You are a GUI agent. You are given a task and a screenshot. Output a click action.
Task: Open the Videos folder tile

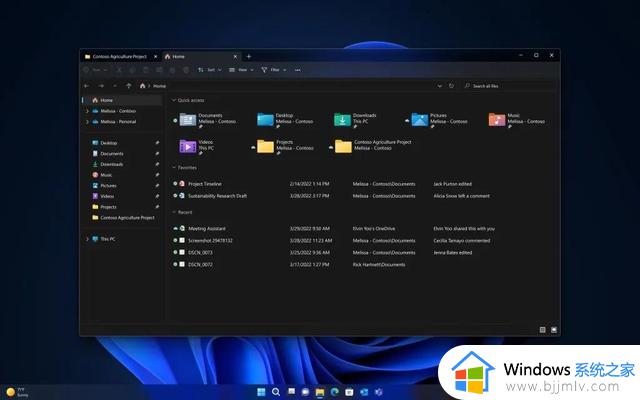click(197, 146)
